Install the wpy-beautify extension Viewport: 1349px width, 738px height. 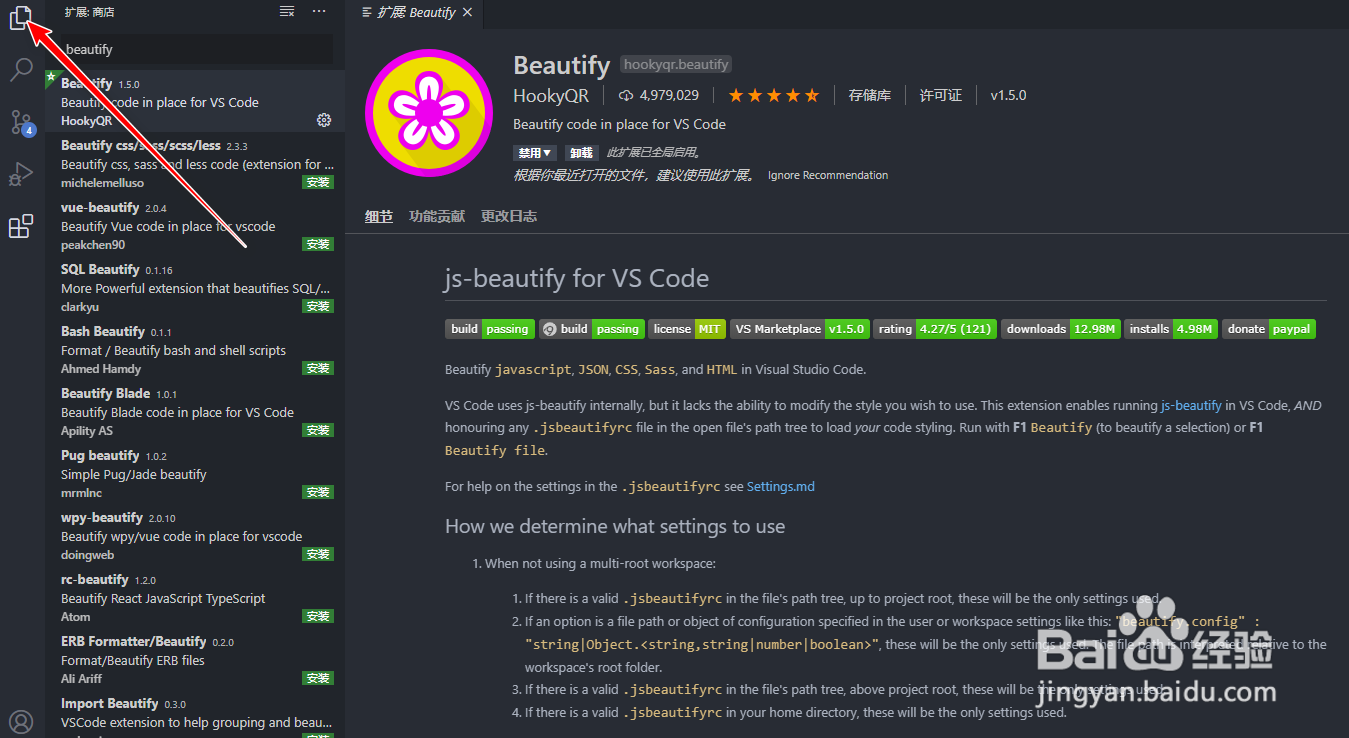318,555
